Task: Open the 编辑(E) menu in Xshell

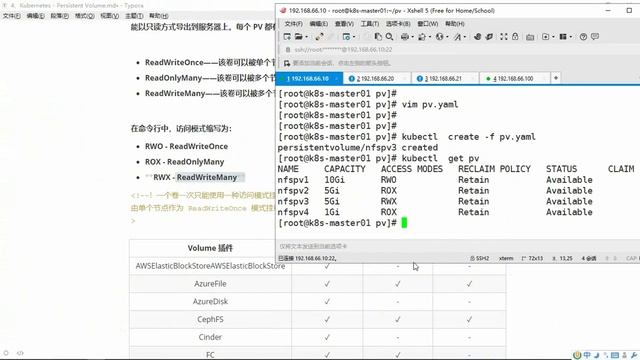Action: pos(319,24)
